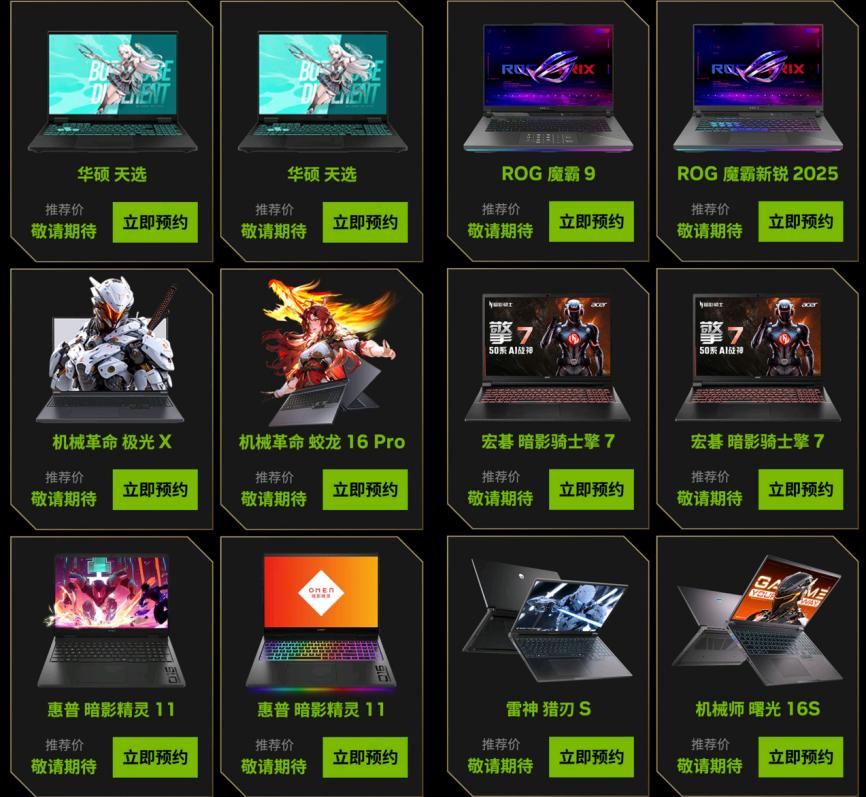The height and width of the screenshot is (797, 866).
Task: Open the ROG 魔霸 9 laptop image
Action: [x=548, y=88]
